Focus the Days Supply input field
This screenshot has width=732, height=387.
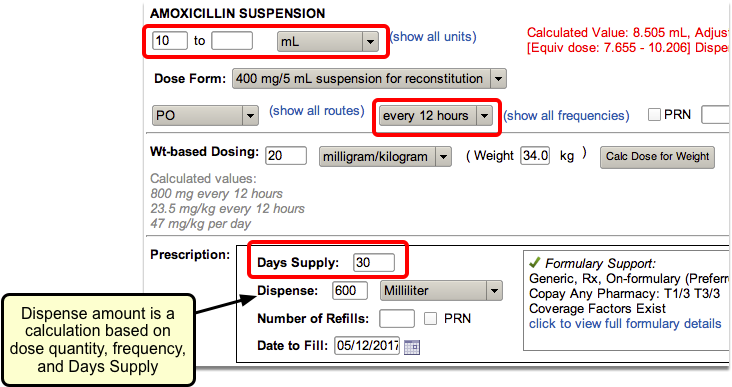pos(374,263)
